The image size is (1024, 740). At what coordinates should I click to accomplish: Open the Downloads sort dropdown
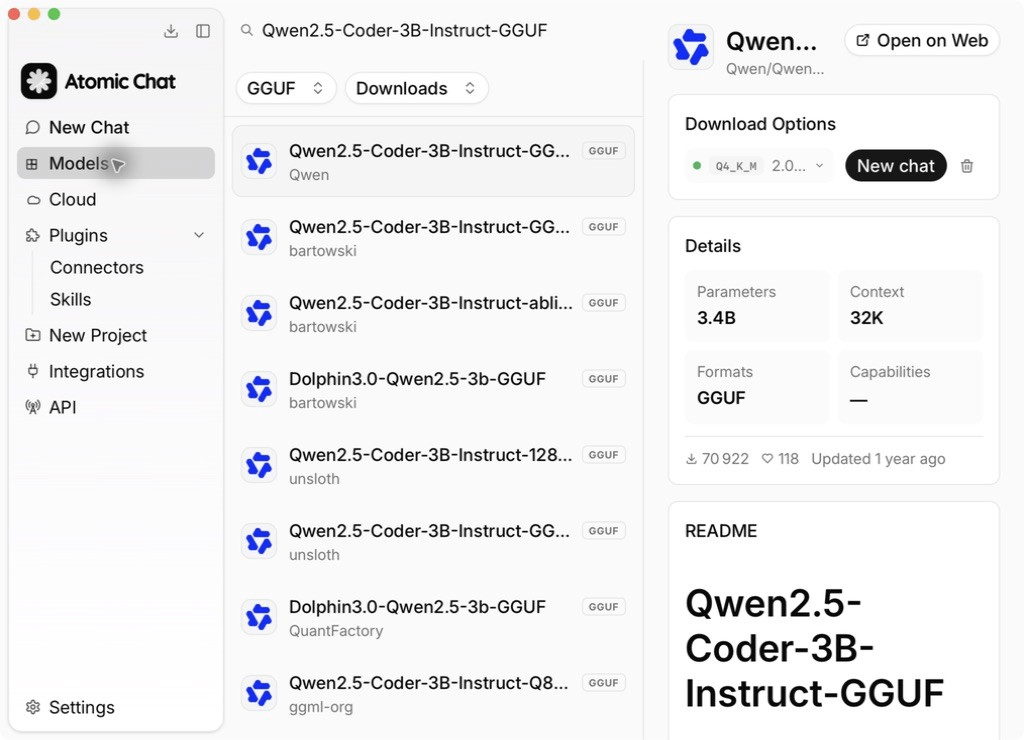coord(417,88)
